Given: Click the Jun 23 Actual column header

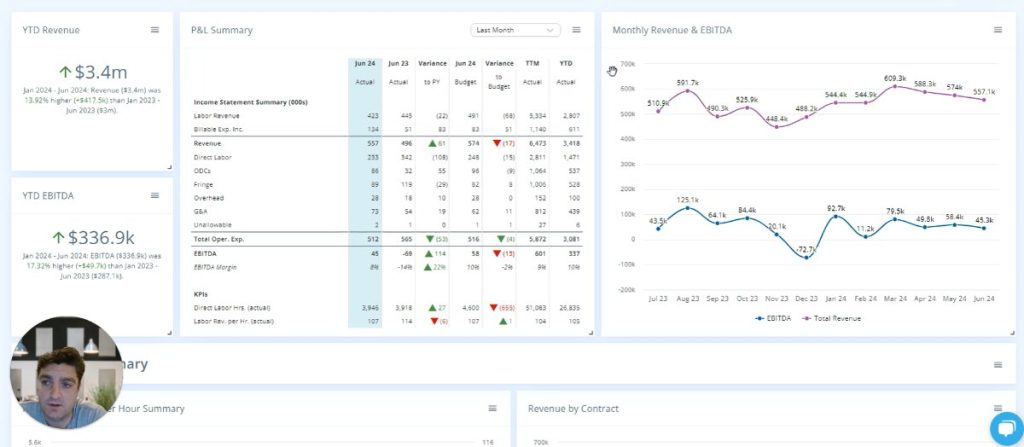Looking at the screenshot, I should click(x=398, y=73).
